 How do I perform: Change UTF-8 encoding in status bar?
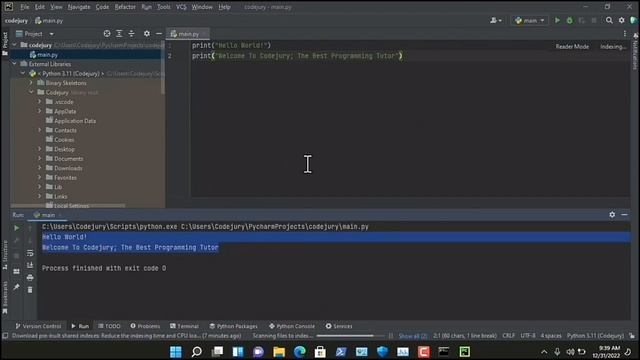[528, 336]
